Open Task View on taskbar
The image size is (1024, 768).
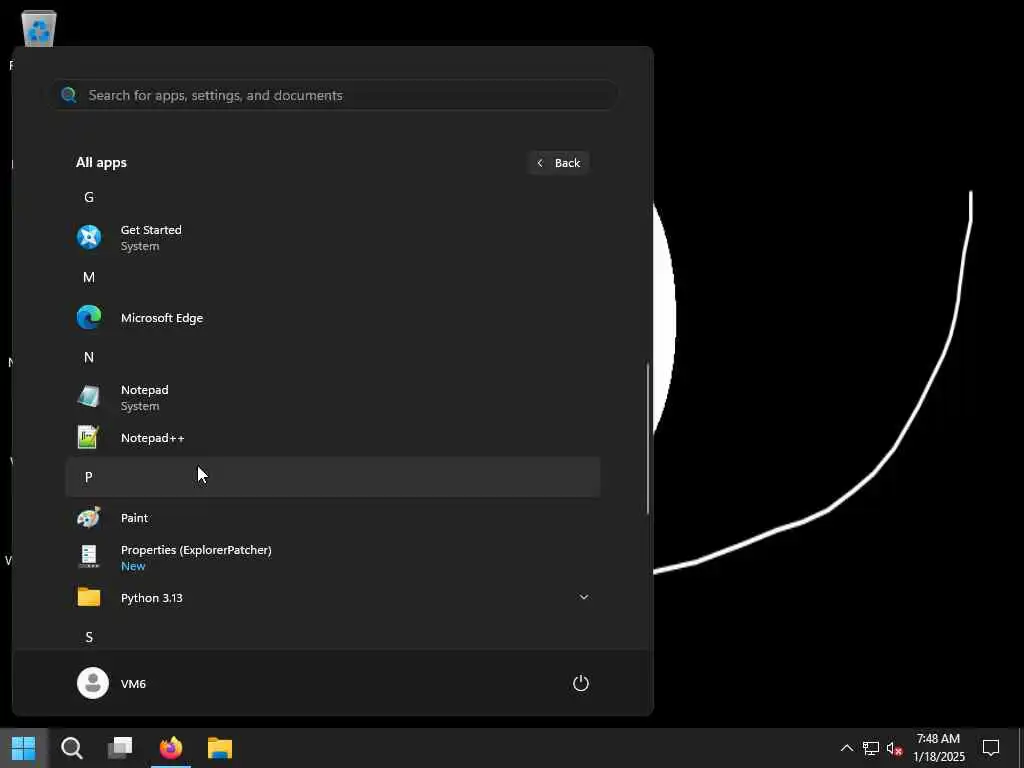point(120,748)
